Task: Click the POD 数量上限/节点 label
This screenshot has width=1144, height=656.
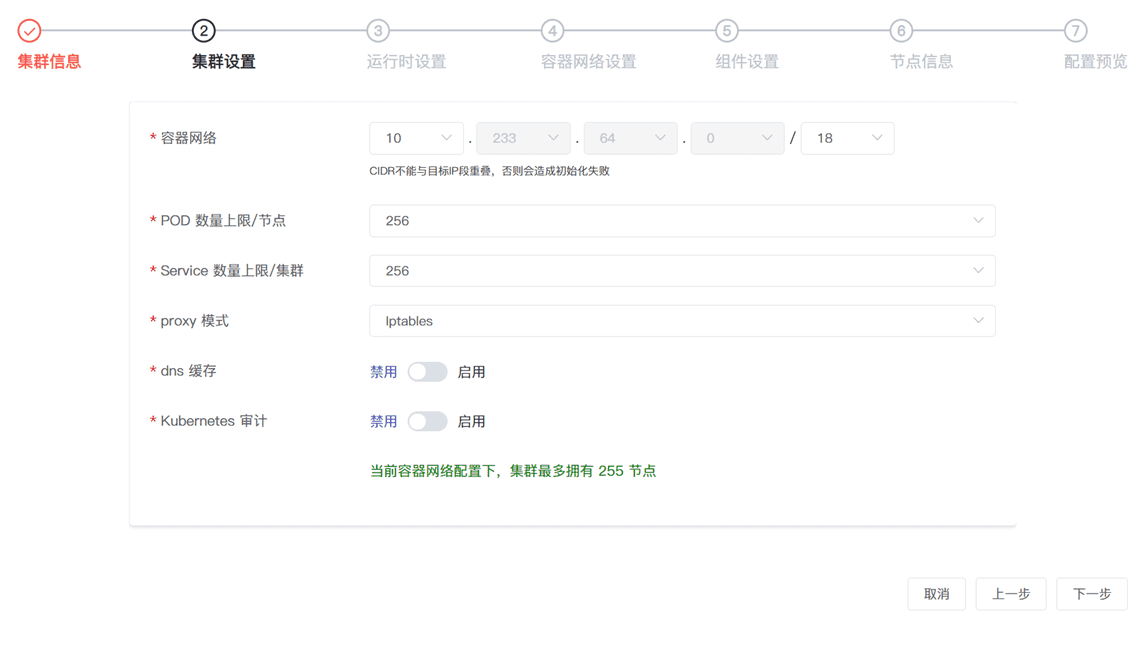Action: (223, 220)
